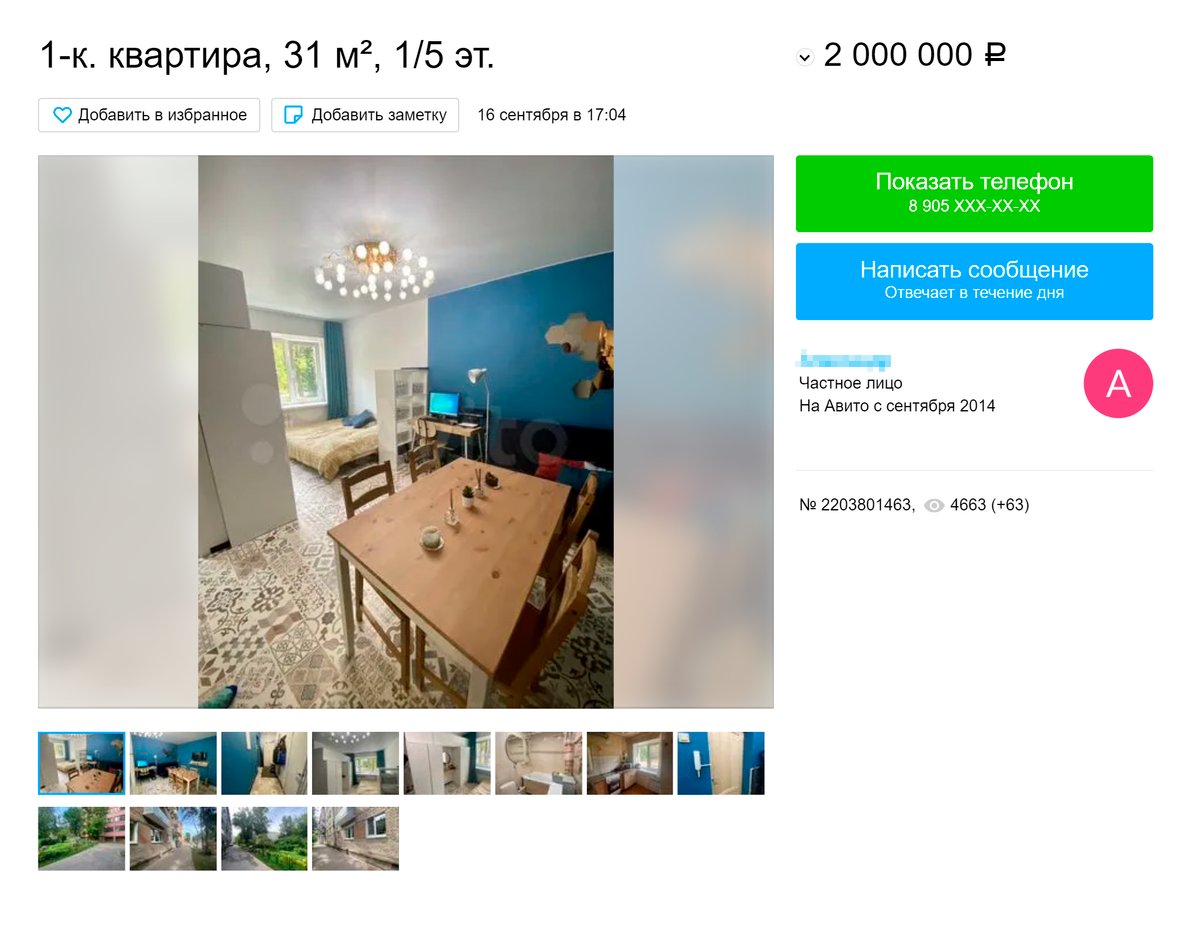The width and height of the screenshot is (1200, 926).
Task: Open the bathroom thumbnail photo
Action: click(538, 763)
